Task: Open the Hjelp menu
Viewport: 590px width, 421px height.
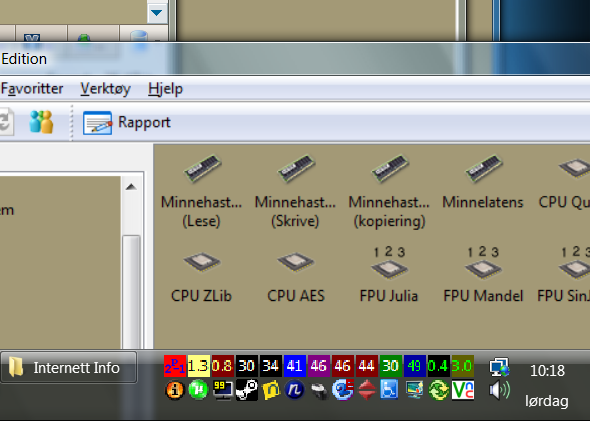Action: coord(165,89)
